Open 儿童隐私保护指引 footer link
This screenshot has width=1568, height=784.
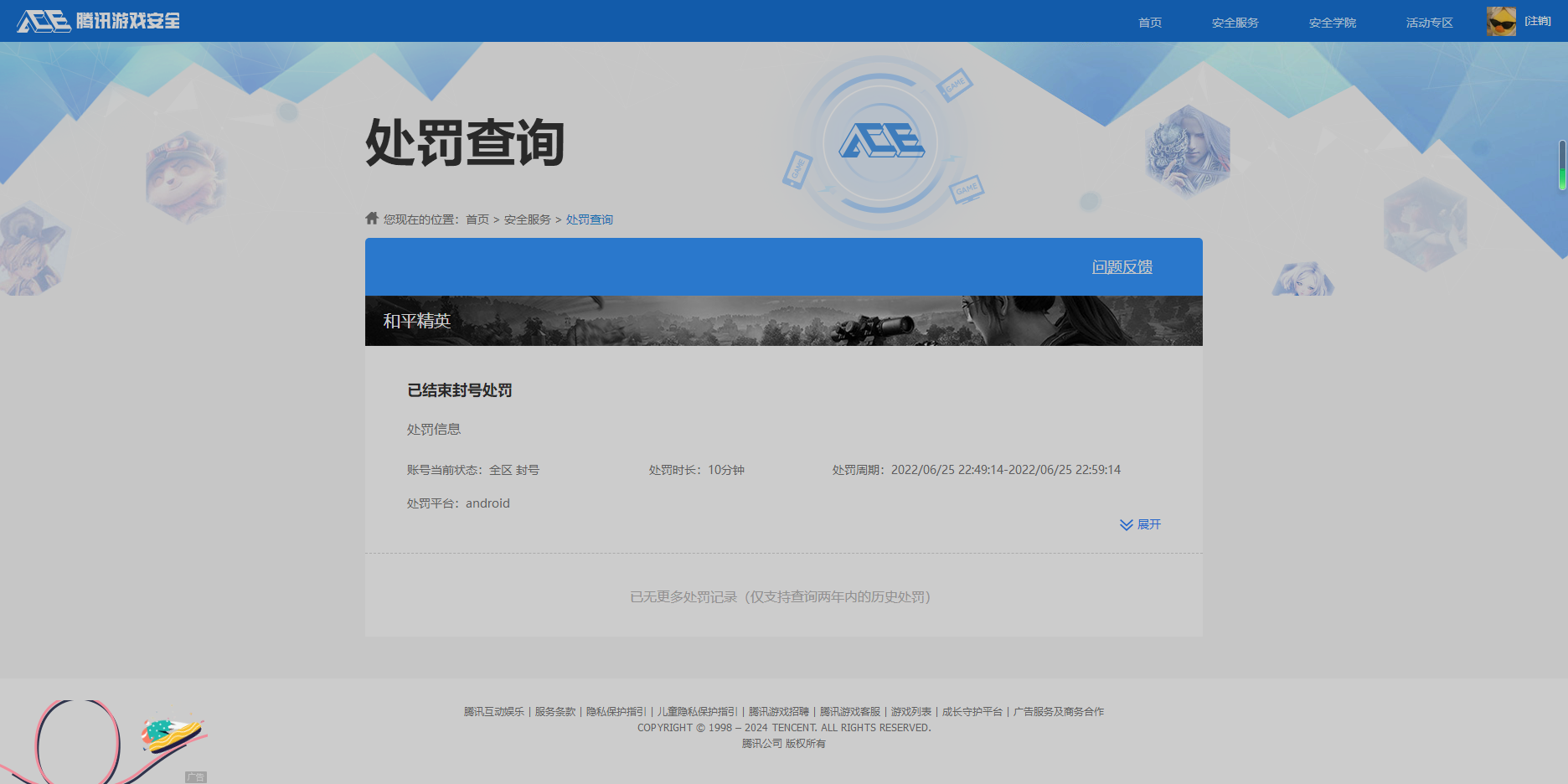(x=698, y=712)
